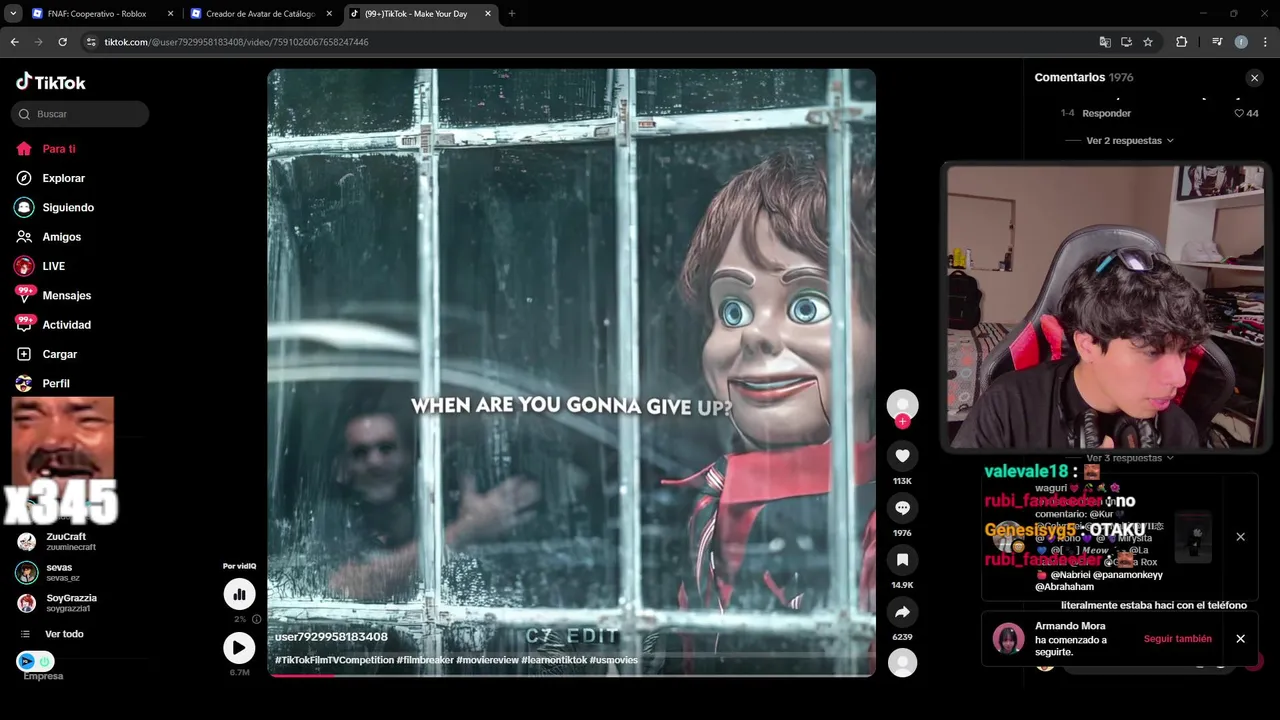Open the Empresa footer link
The image size is (1280, 720).
(43, 676)
